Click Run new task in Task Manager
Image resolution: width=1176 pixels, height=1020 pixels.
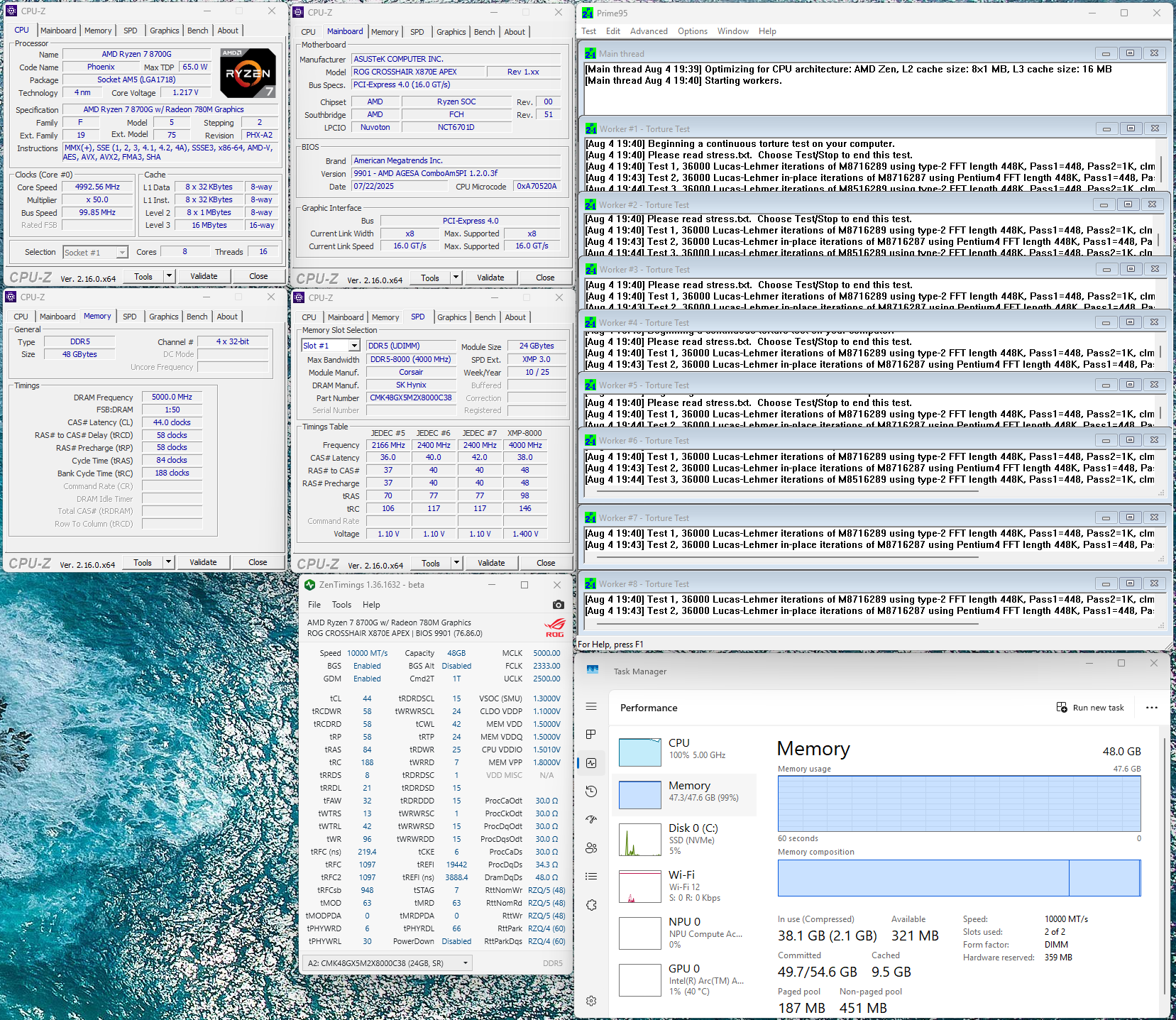click(x=1090, y=708)
